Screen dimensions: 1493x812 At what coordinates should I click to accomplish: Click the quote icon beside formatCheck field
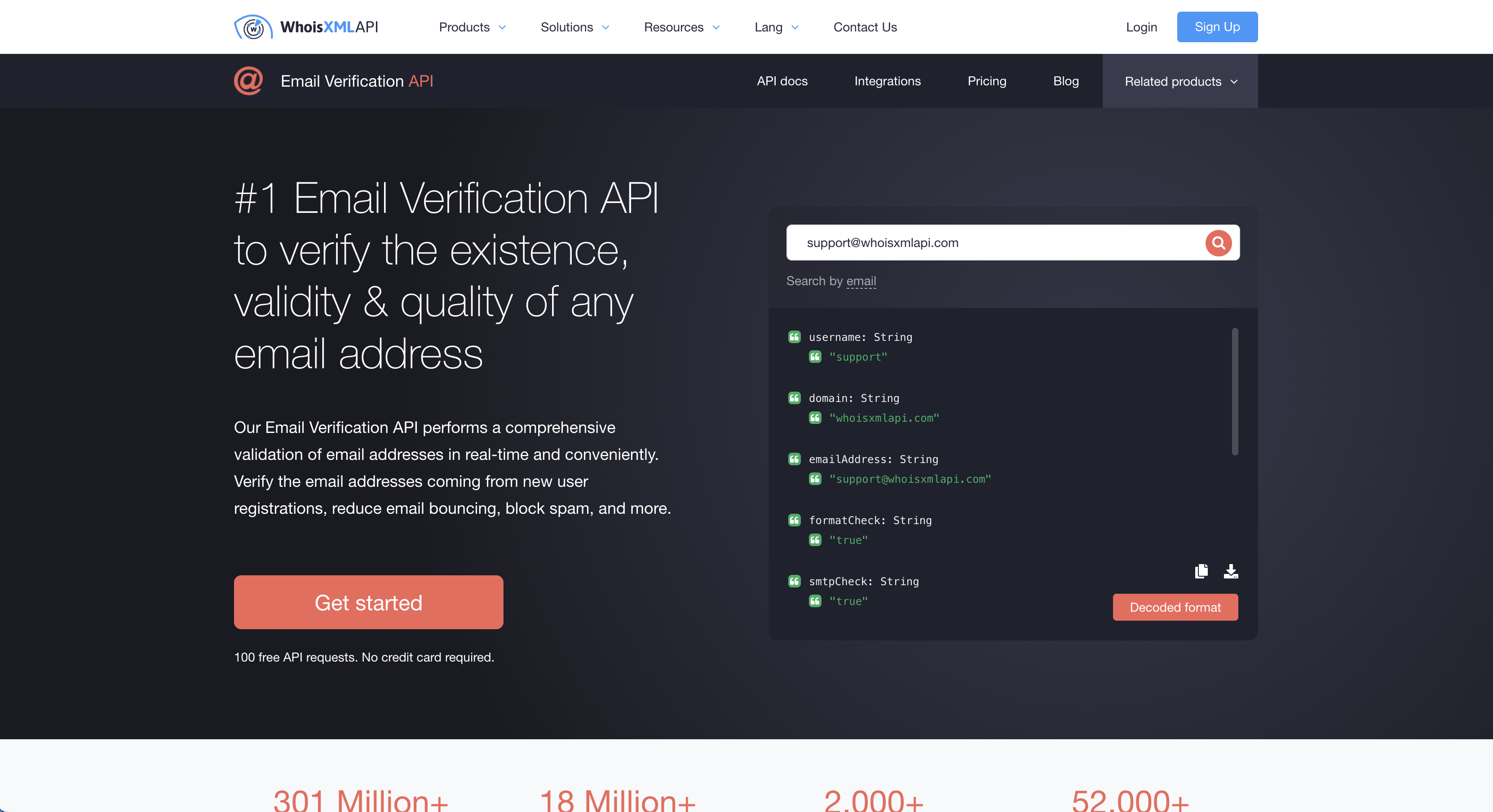click(x=794, y=520)
